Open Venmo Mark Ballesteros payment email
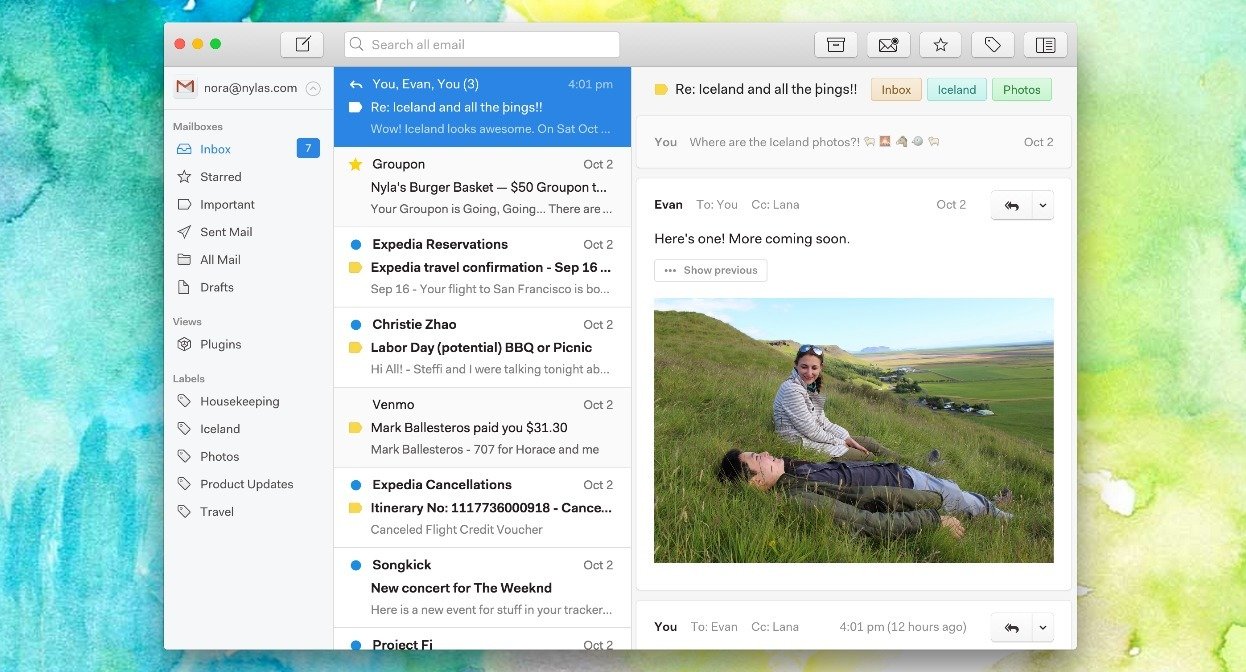 point(482,427)
